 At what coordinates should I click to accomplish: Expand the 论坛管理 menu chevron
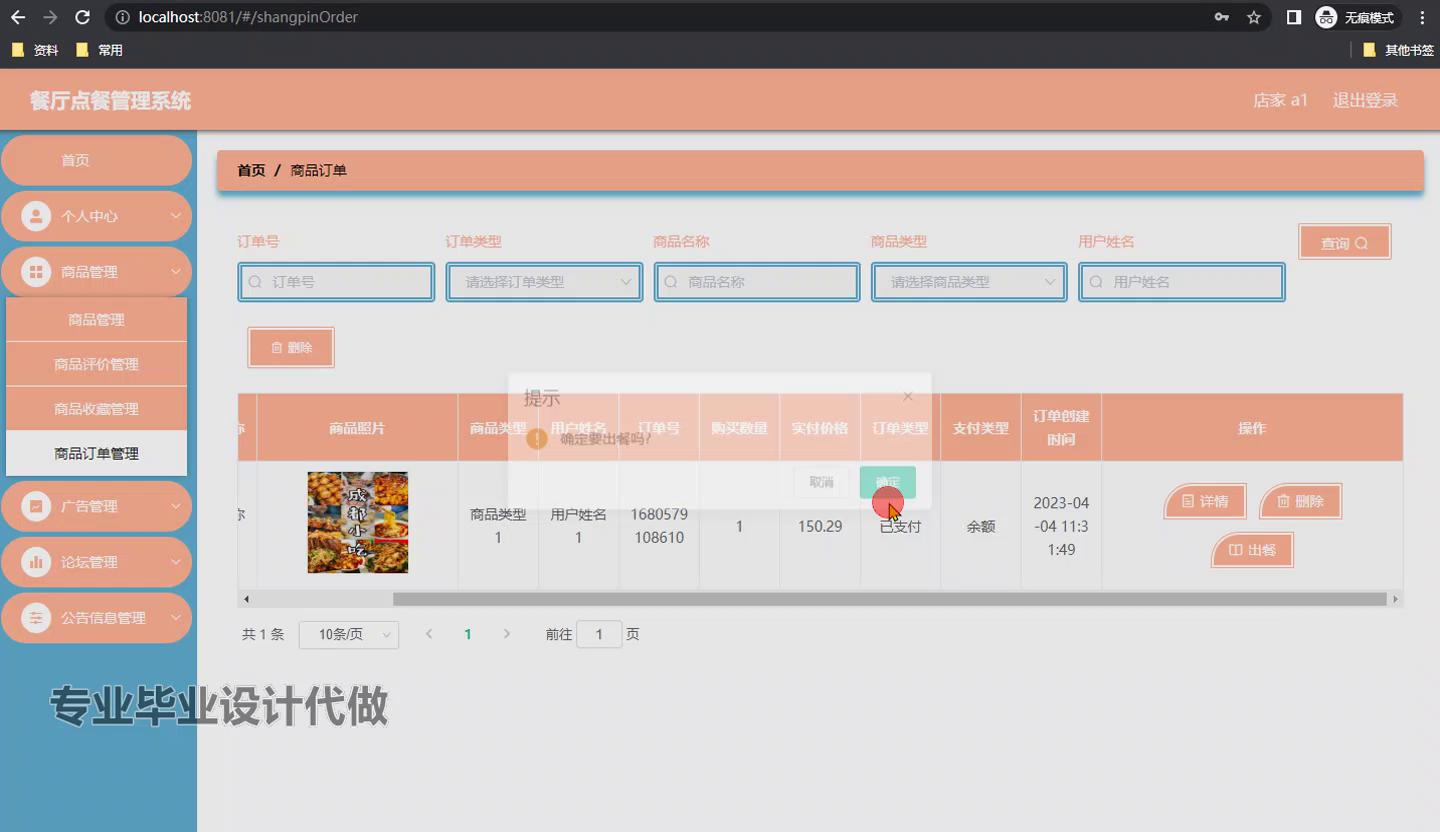pos(175,562)
